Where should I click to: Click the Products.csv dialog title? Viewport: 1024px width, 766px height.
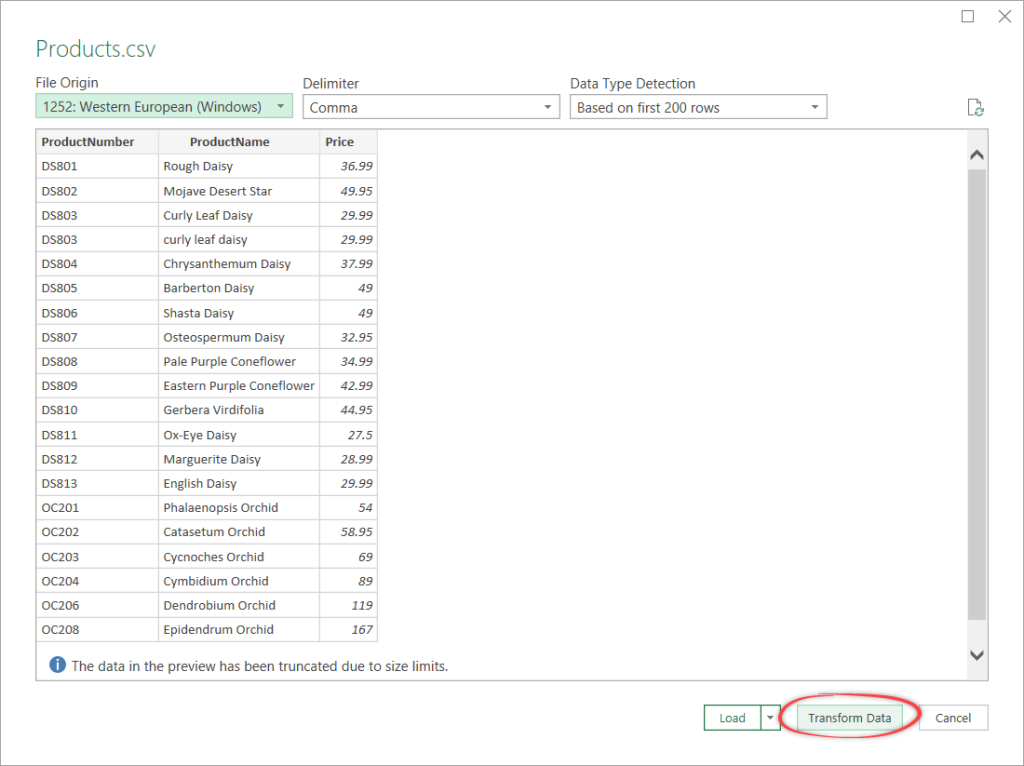[x=95, y=49]
